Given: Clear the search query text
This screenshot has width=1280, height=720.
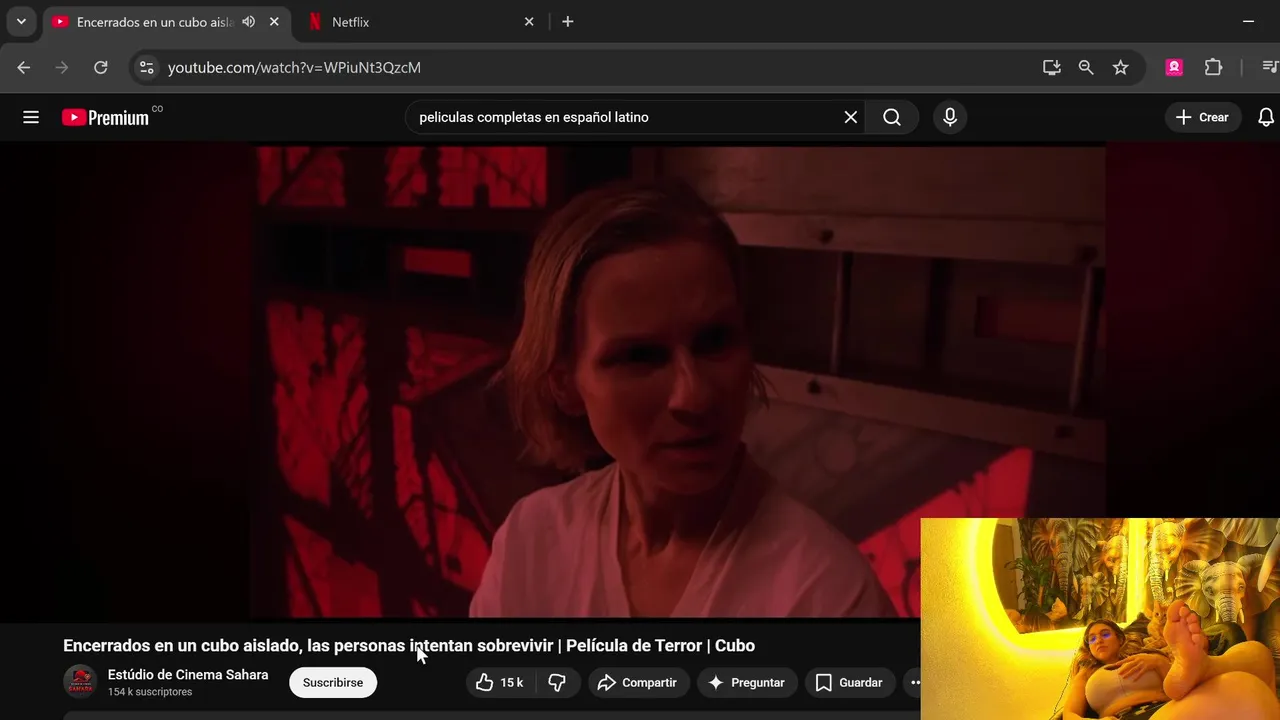Looking at the screenshot, I should [851, 118].
